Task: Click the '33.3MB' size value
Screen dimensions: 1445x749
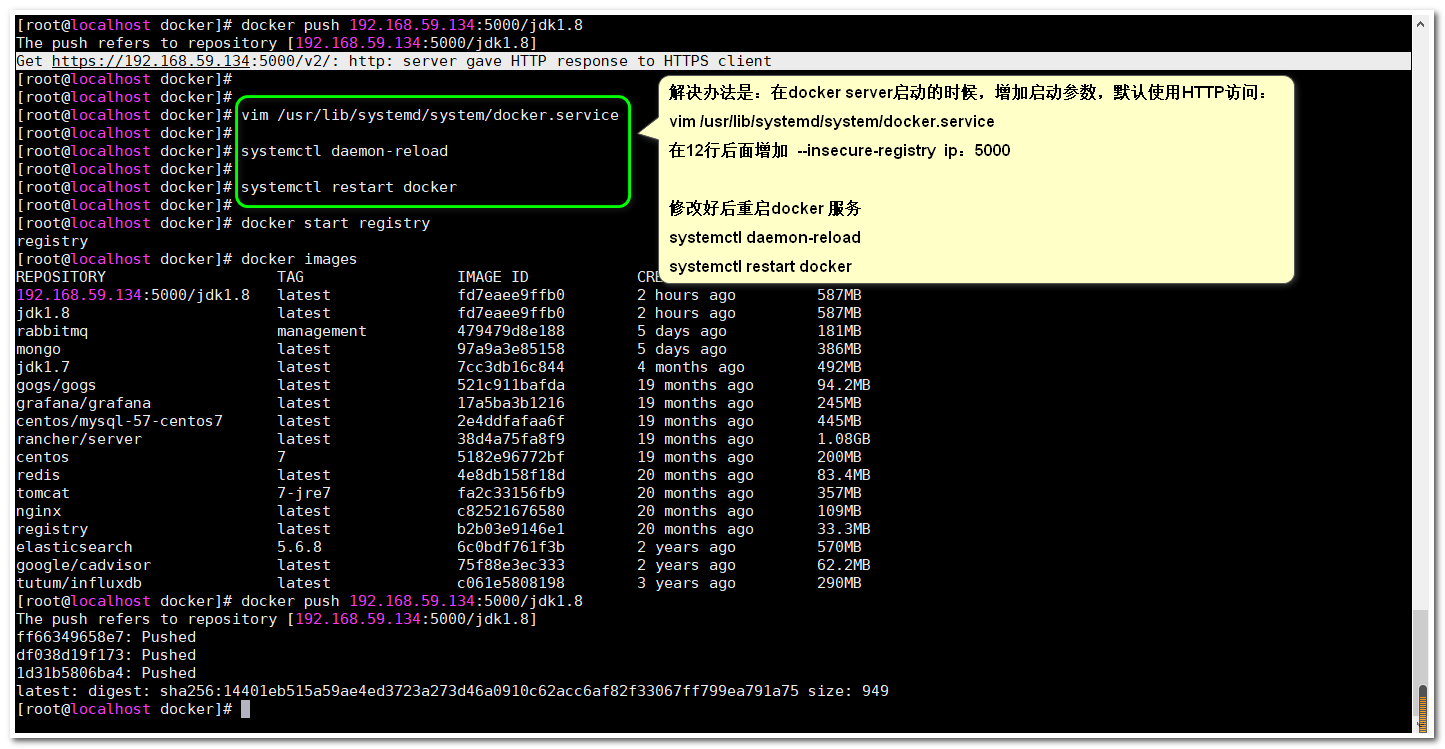Action: [844, 529]
